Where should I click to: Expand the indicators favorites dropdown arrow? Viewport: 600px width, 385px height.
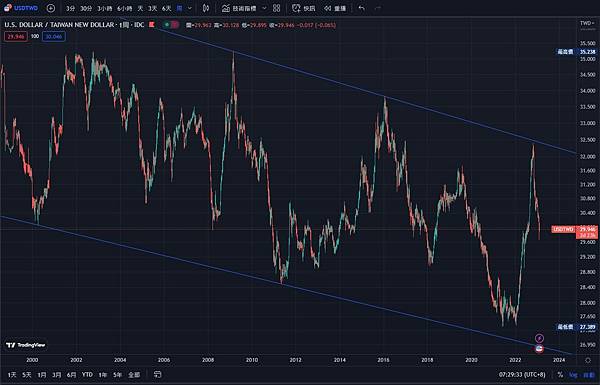[x=264, y=8]
